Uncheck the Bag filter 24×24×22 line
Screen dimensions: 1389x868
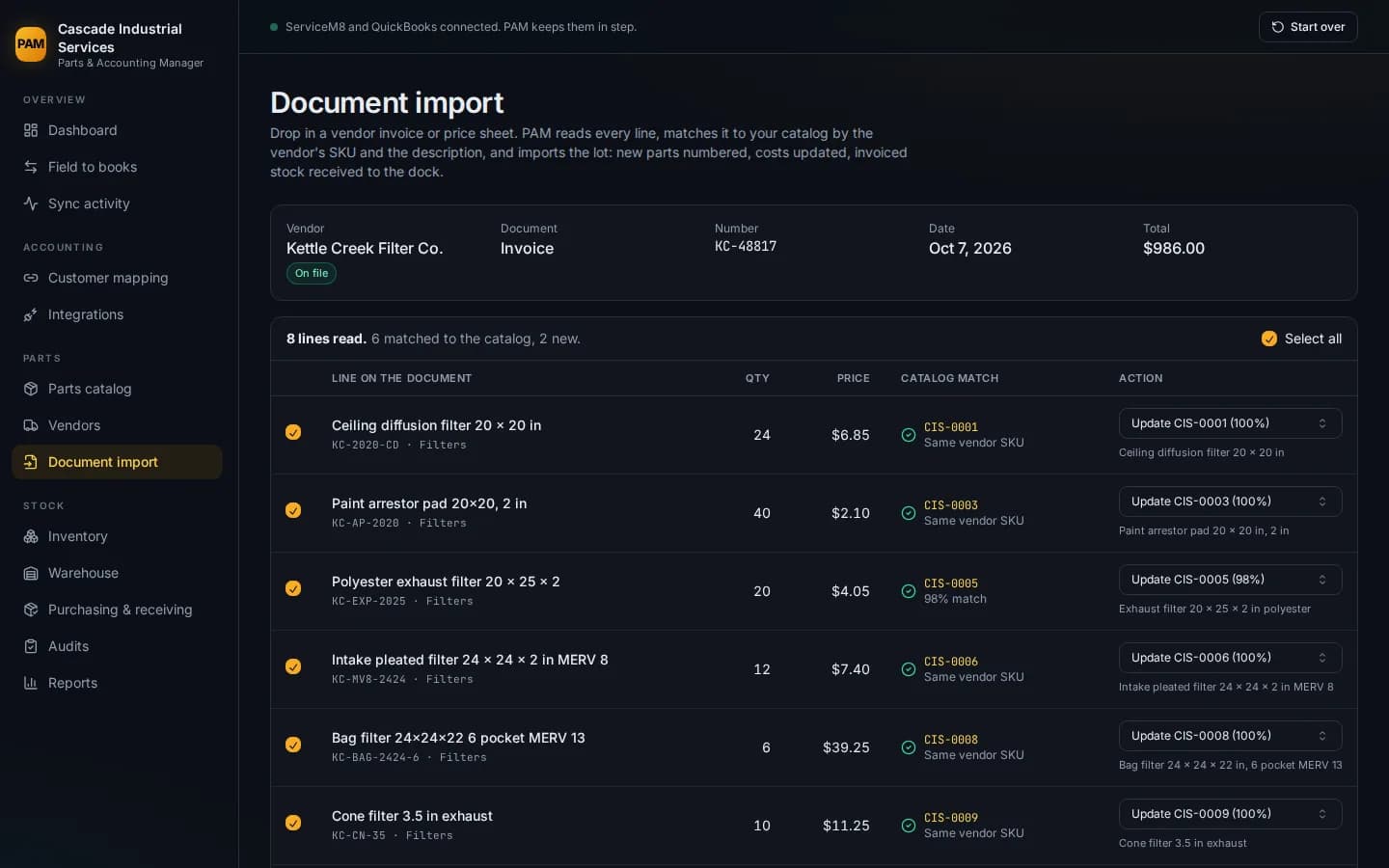pyautogui.click(x=293, y=745)
